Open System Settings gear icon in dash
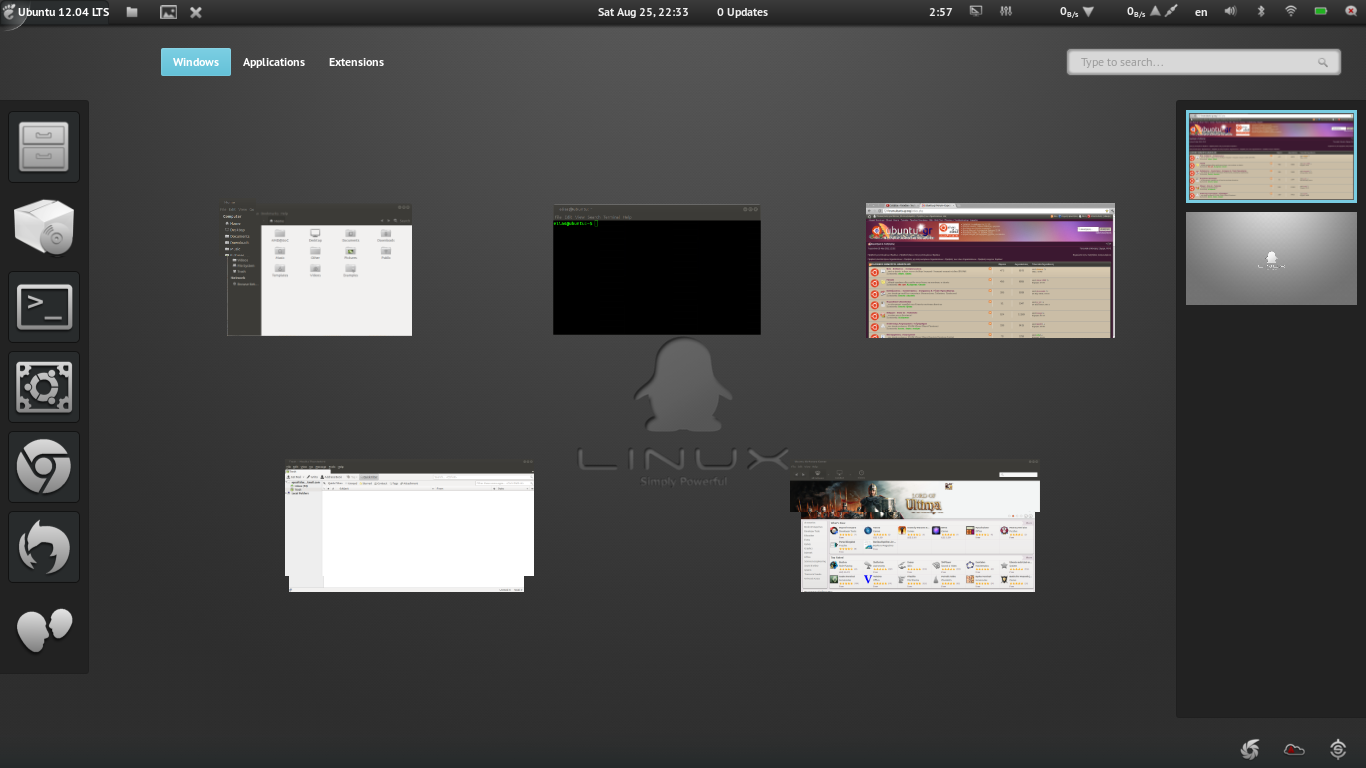This screenshot has width=1366, height=768. point(44,387)
